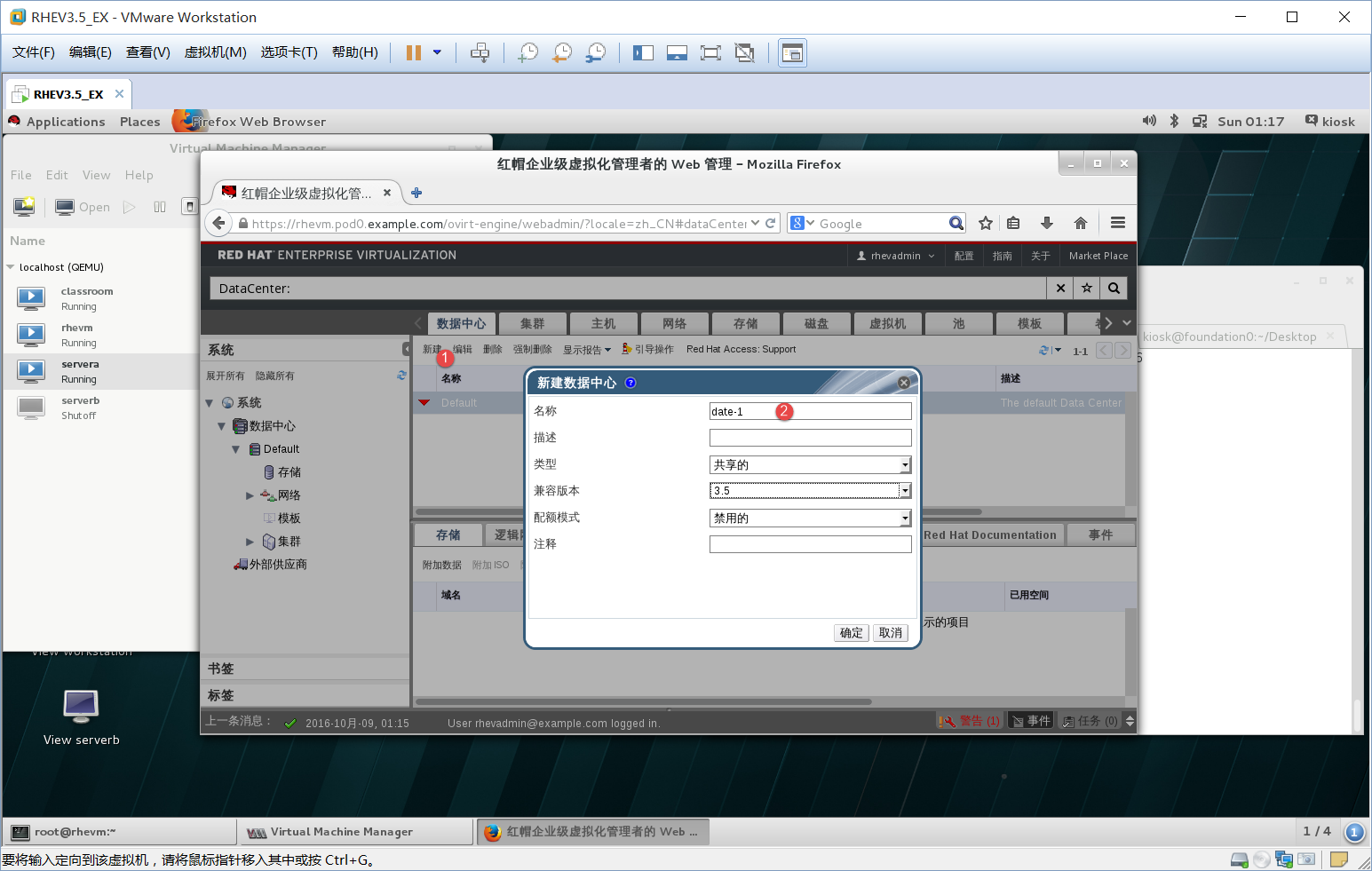Bookmark RHEV search with star button
Image resolution: width=1372 pixels, height=871 pixels.
[1087, 288]
